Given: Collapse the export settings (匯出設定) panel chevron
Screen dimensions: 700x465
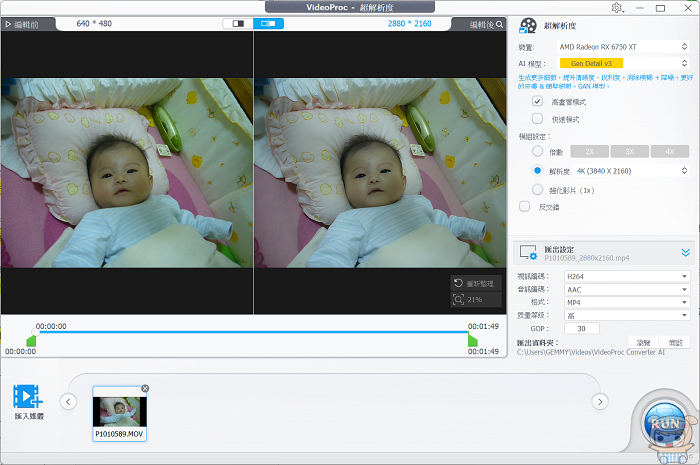Looking at the screenshot, I should coord(686,254).
